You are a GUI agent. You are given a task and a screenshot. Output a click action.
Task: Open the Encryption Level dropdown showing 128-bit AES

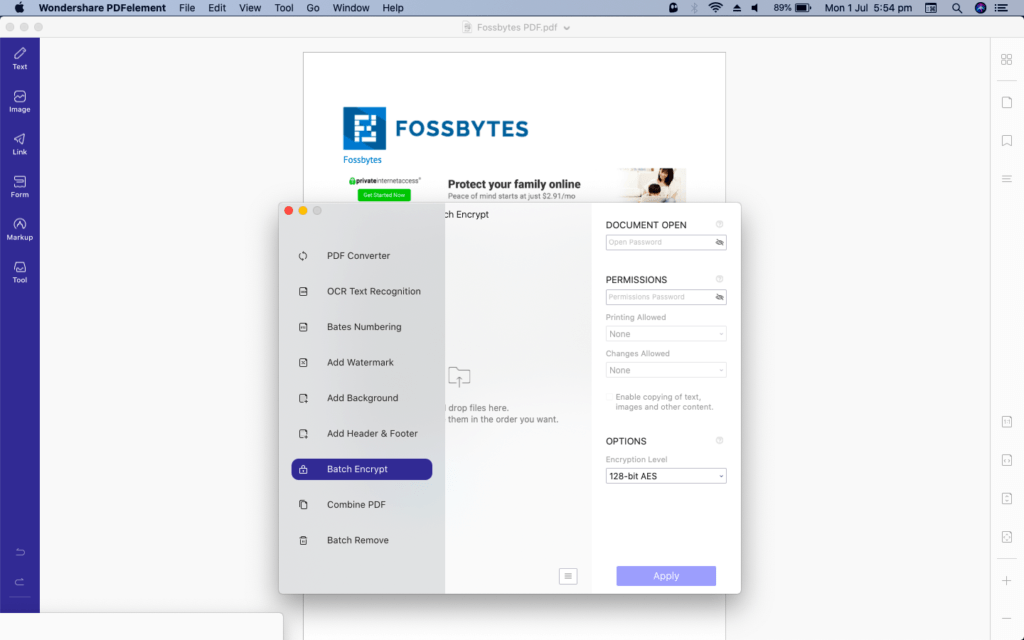(665, 475)
